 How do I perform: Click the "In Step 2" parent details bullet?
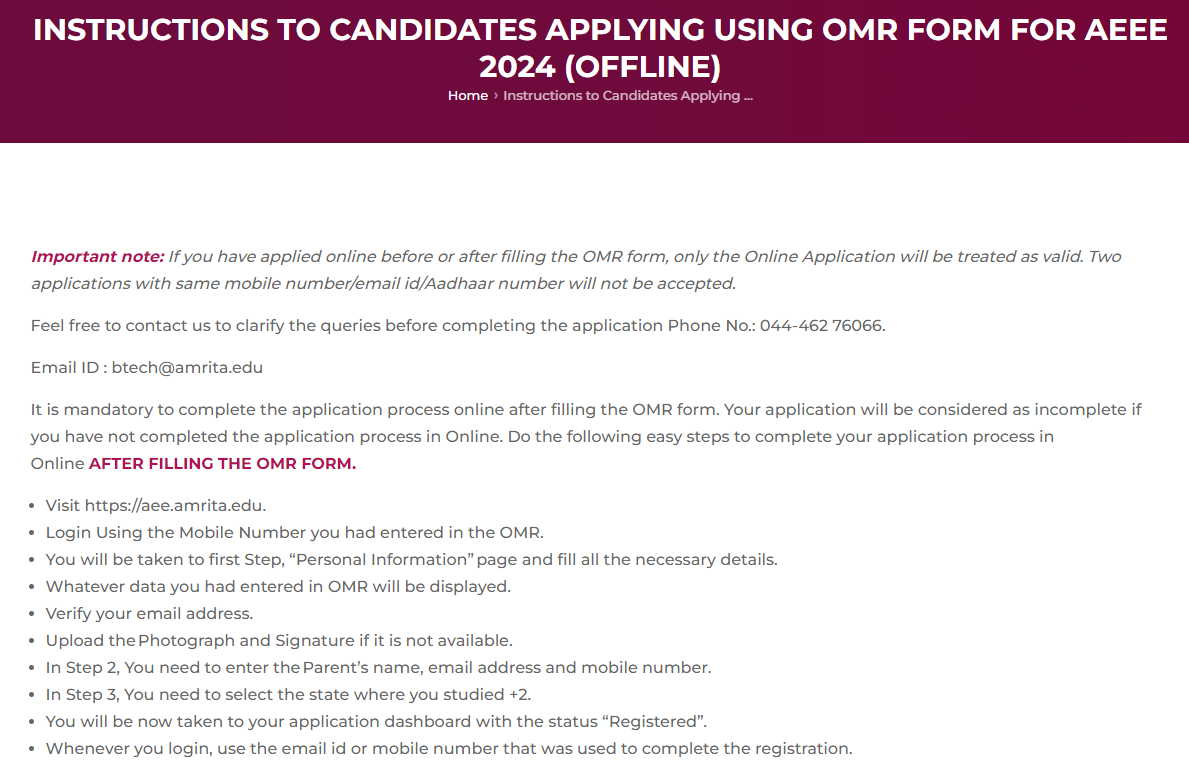[378, 667]
